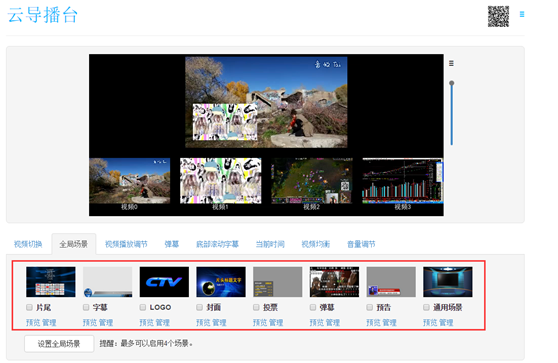Toggle the 通用场景 checkbox
This screenshot has width=558, height=363.
(x=426, y=307)
